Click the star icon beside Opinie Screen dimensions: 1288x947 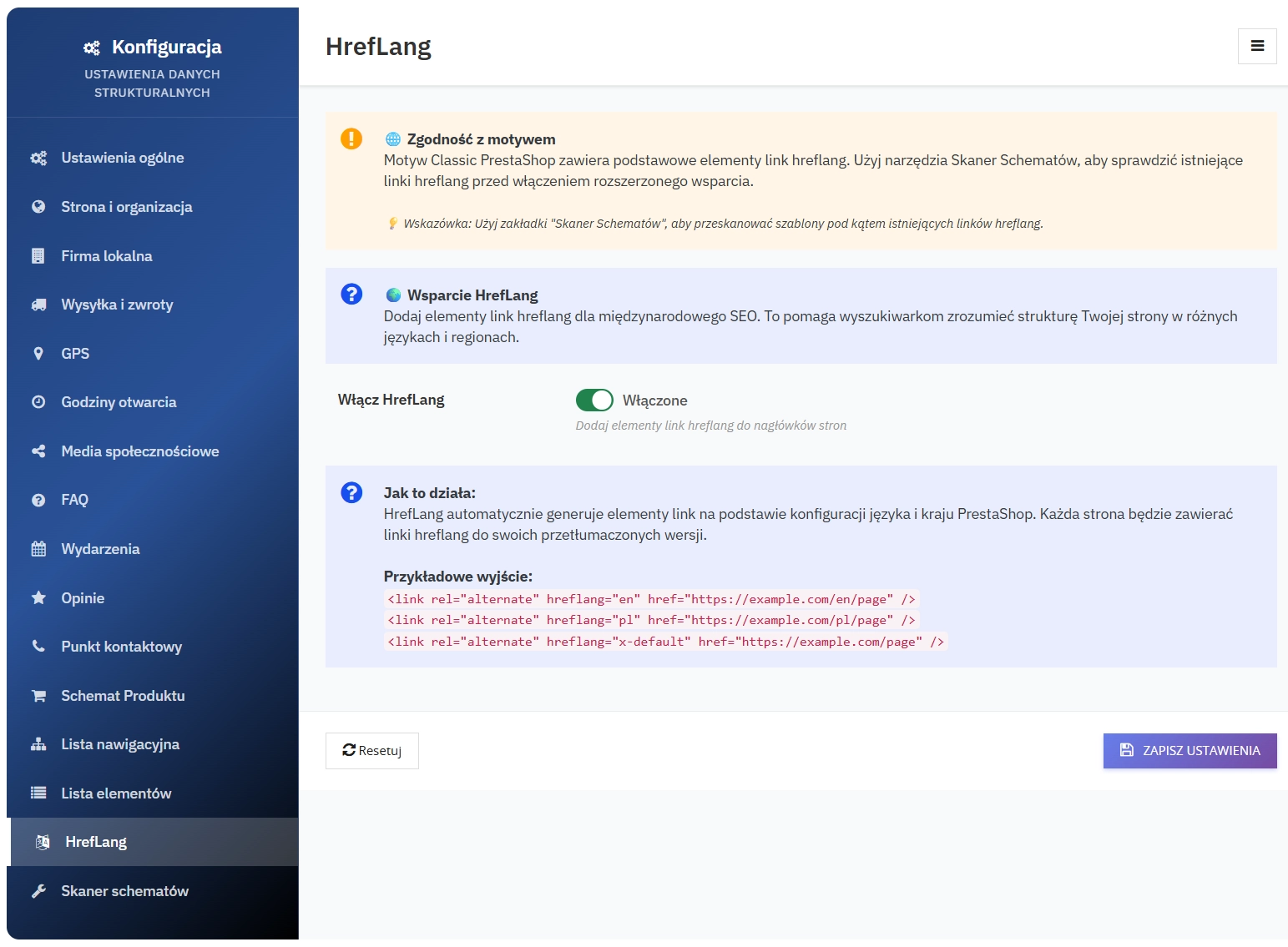click(x=38, y=598)
